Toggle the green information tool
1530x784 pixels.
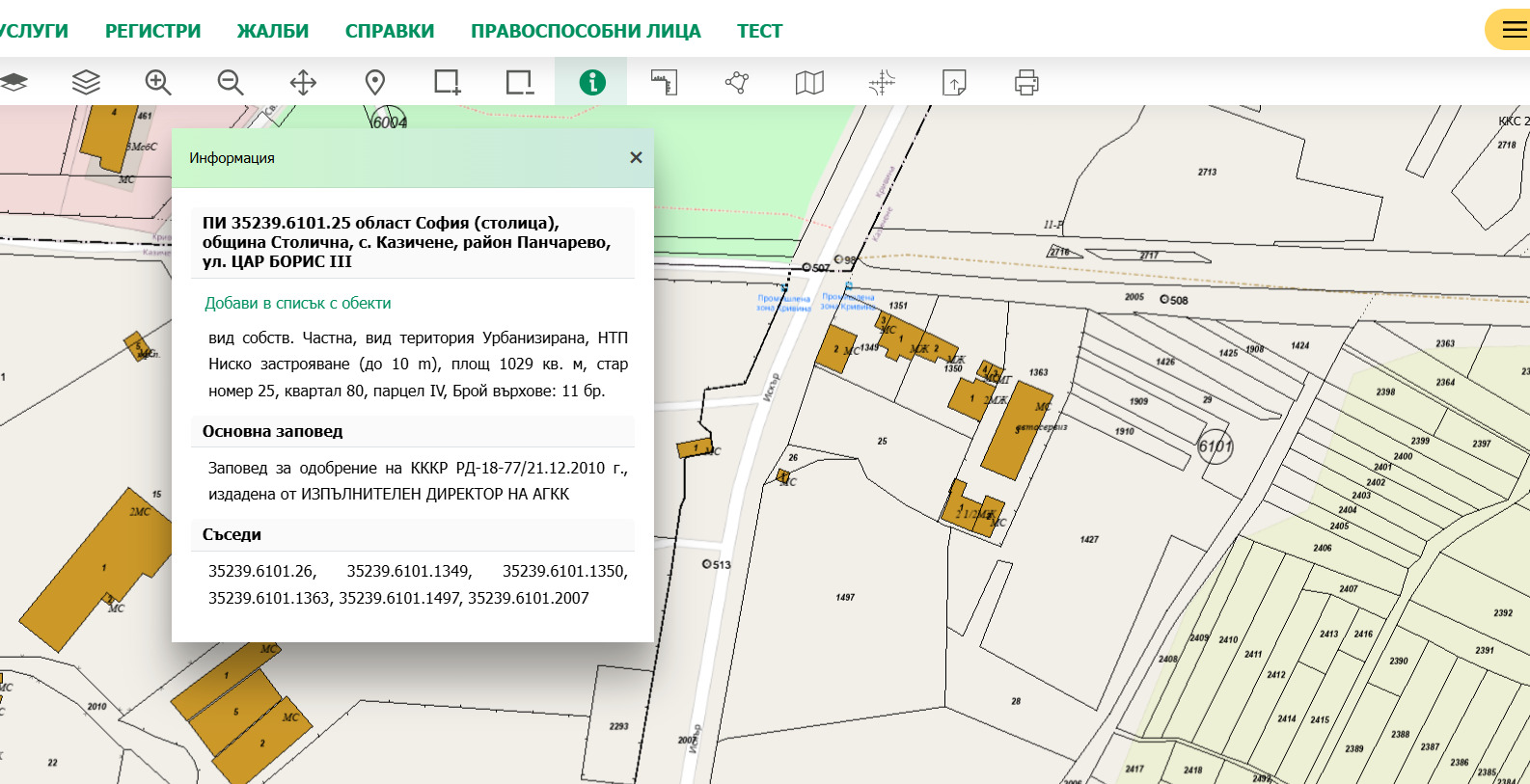click(x=591, y=83)
